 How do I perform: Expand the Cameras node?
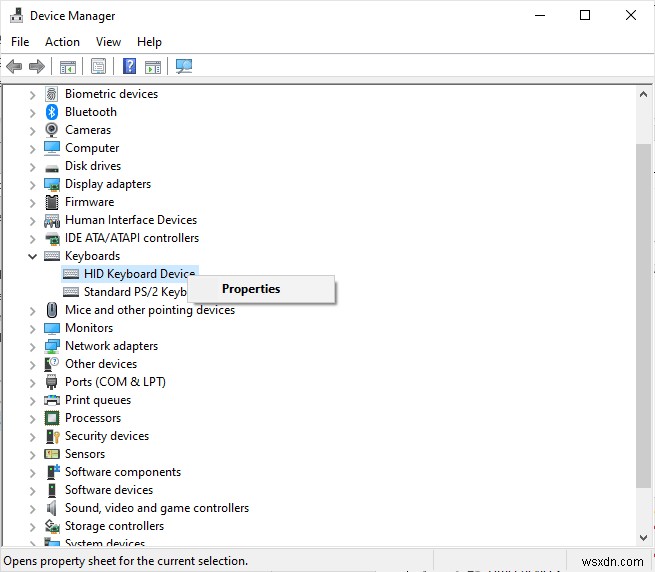click(x=33, y=131)
